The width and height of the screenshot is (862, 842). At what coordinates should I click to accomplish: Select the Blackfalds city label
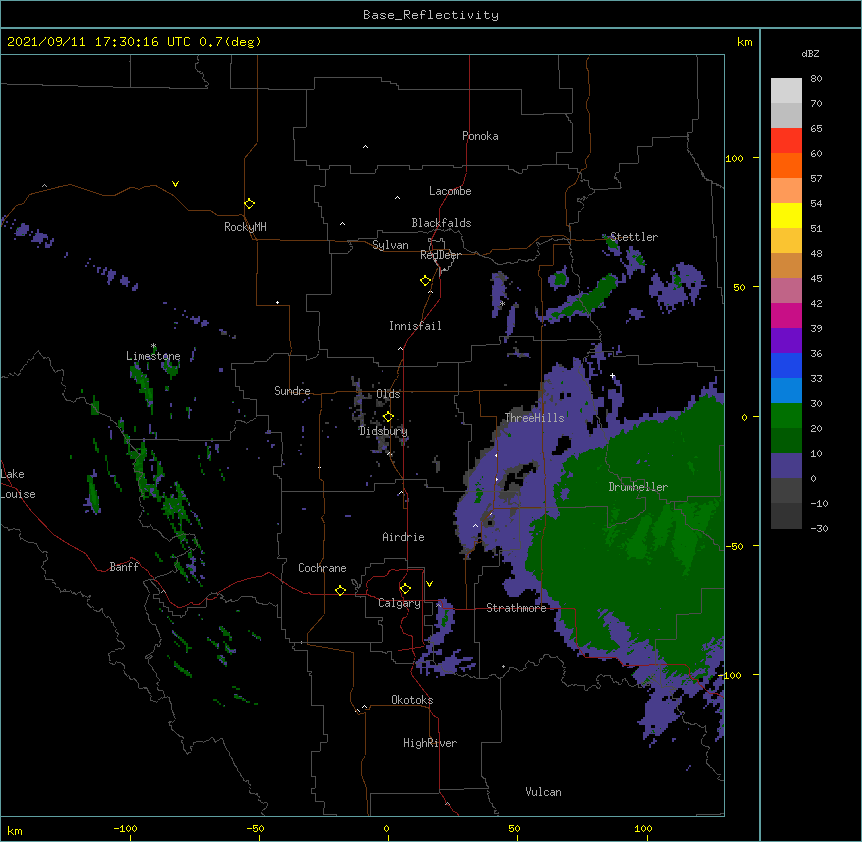[x=441, y=223]
